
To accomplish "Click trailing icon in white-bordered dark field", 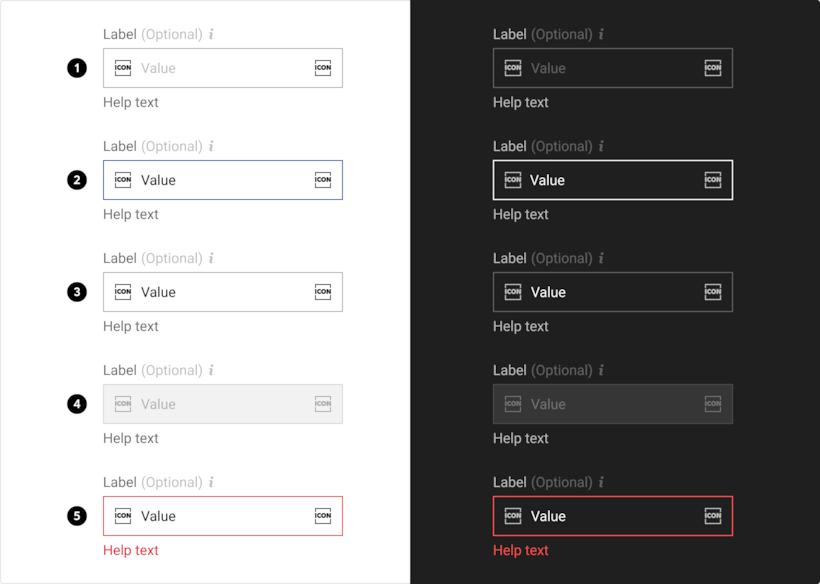I will [713, 180].
